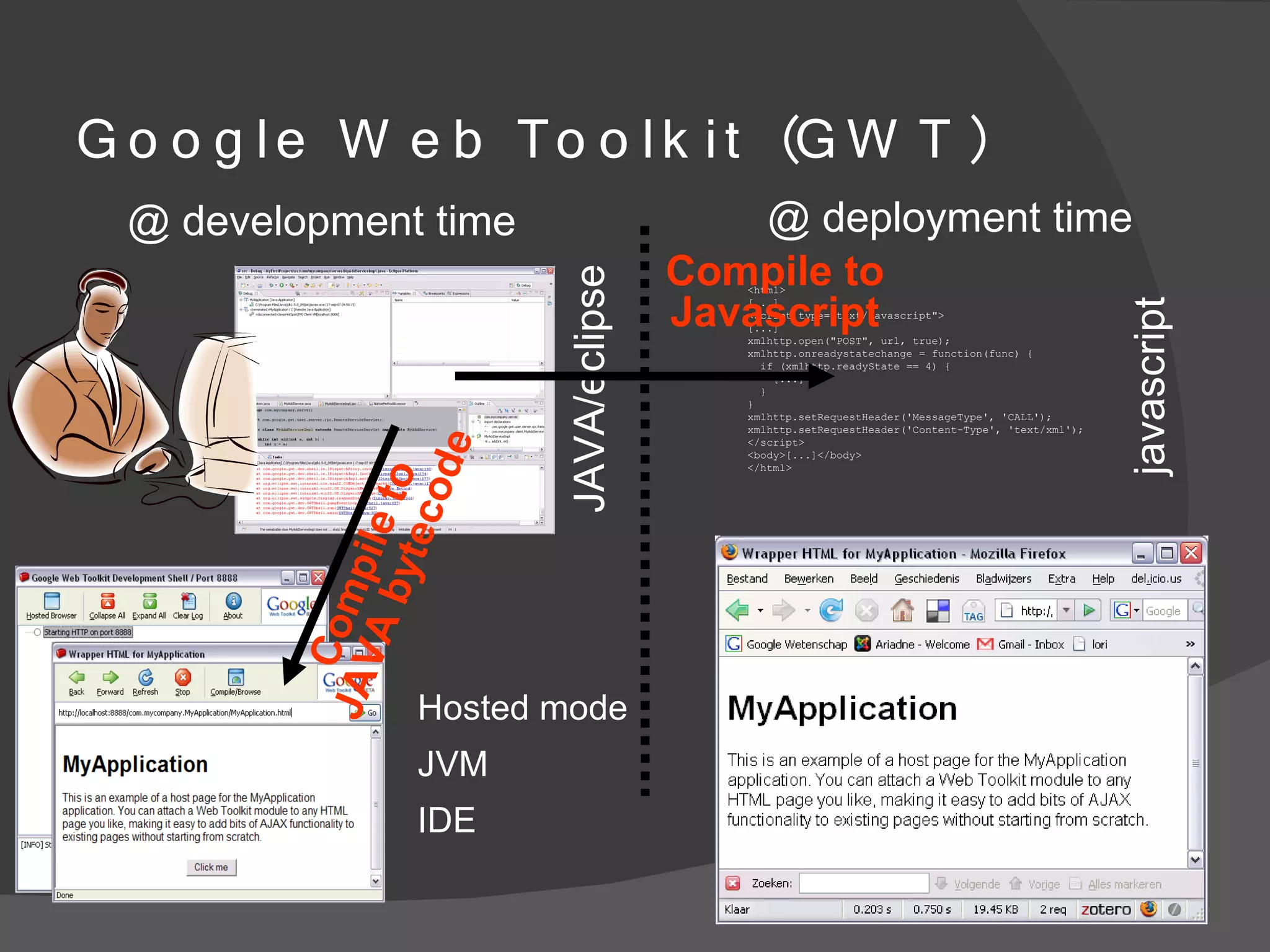The height and width of the screenshot is (952, 1270).
Task: Open Google Wetenschap bookmark
Action: point(786,644)
